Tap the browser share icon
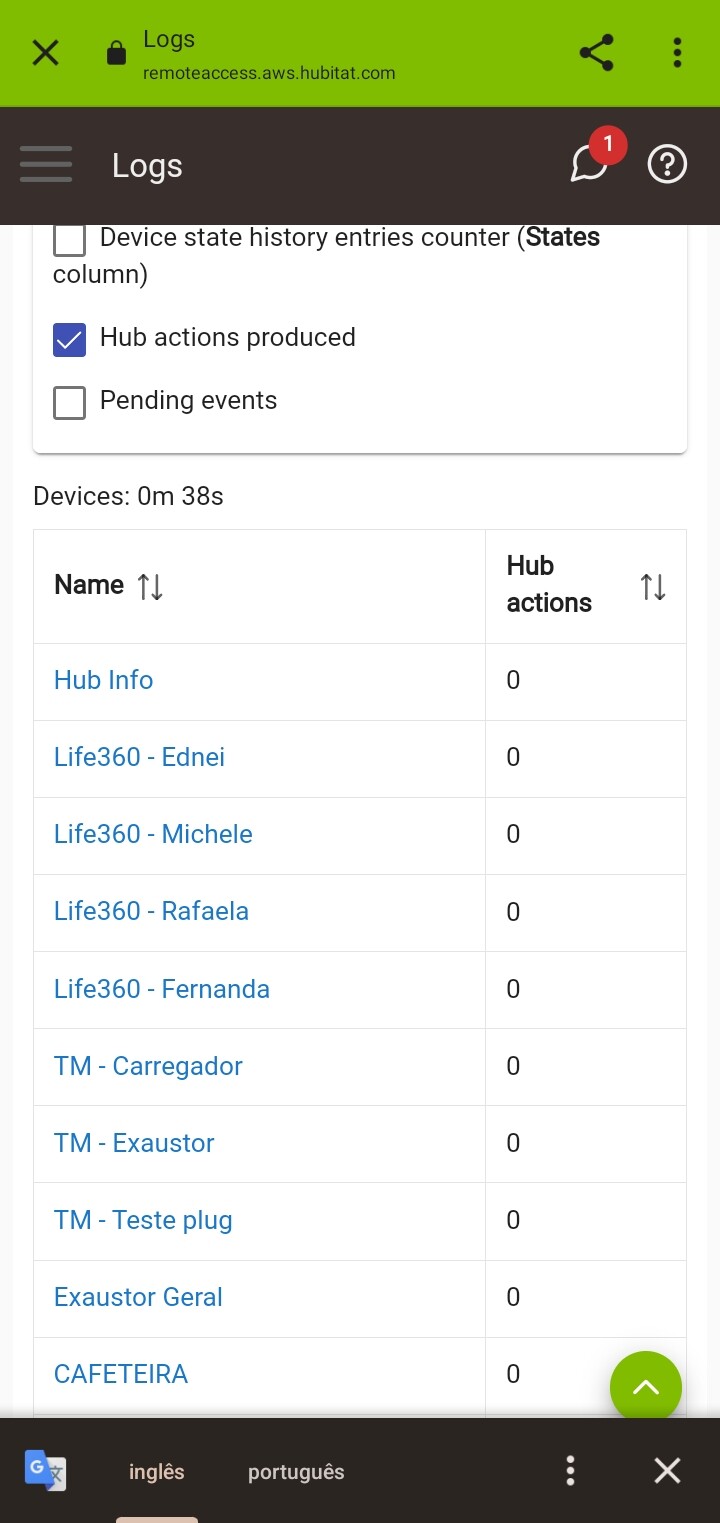The height and width of the screenshot is (1523, 720). 597,53
